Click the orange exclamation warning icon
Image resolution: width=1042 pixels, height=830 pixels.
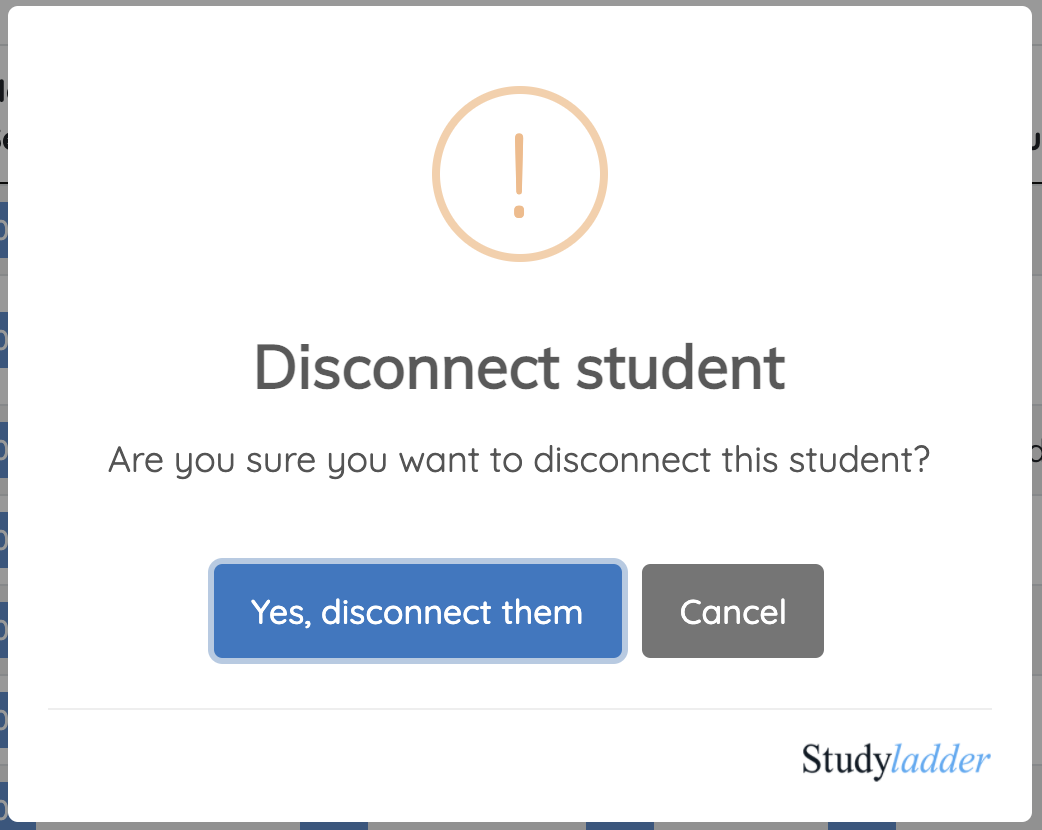[519, 174]
